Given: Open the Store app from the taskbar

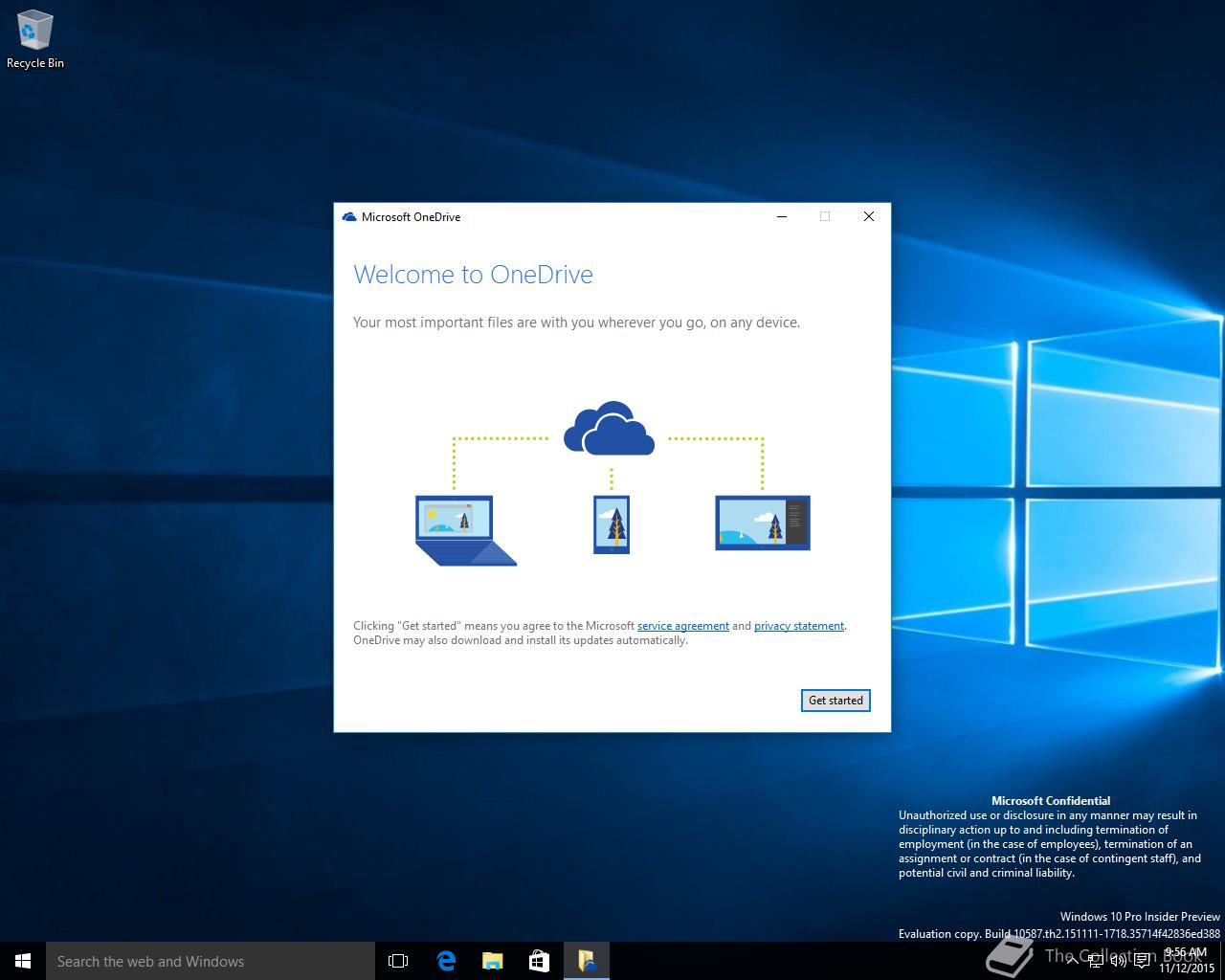Looking at the screenshot, I should click(x=540, y=961).
